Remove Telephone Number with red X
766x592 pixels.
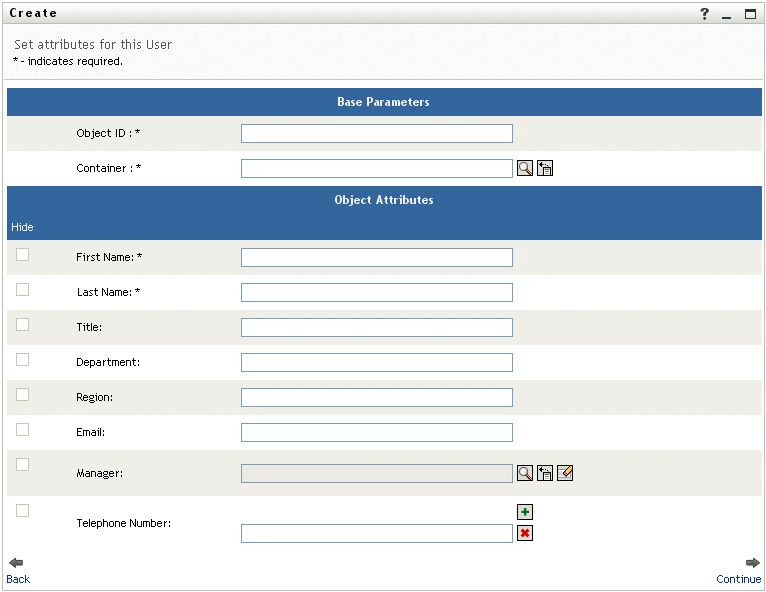525,533
